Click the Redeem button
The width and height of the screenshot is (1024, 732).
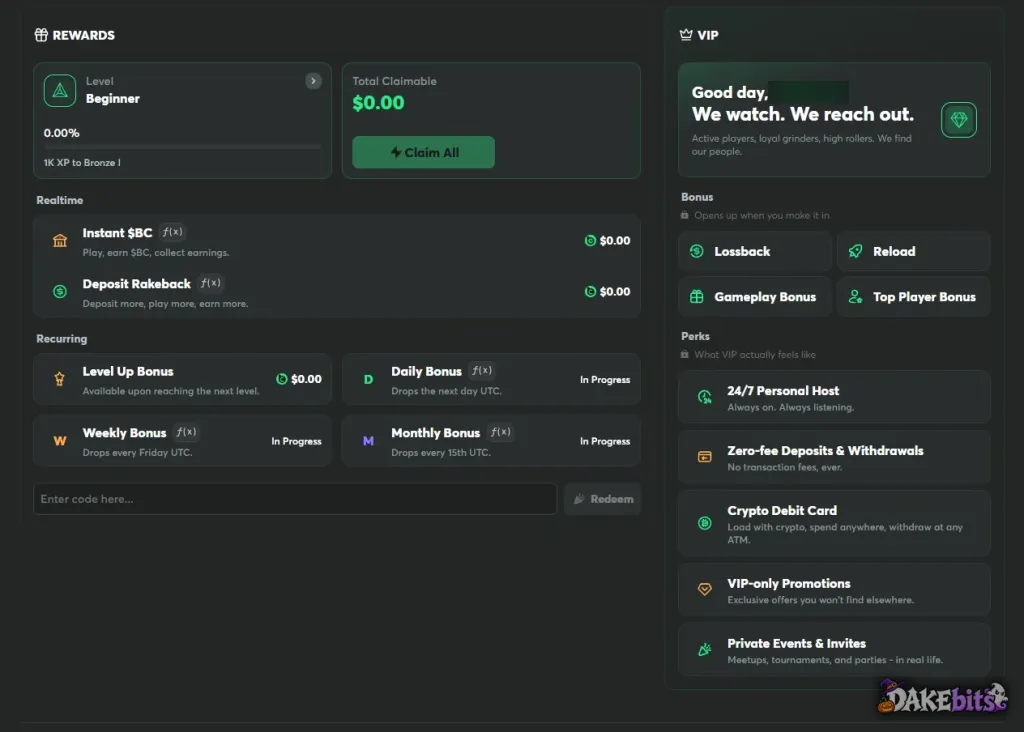(x=603, y=499)
